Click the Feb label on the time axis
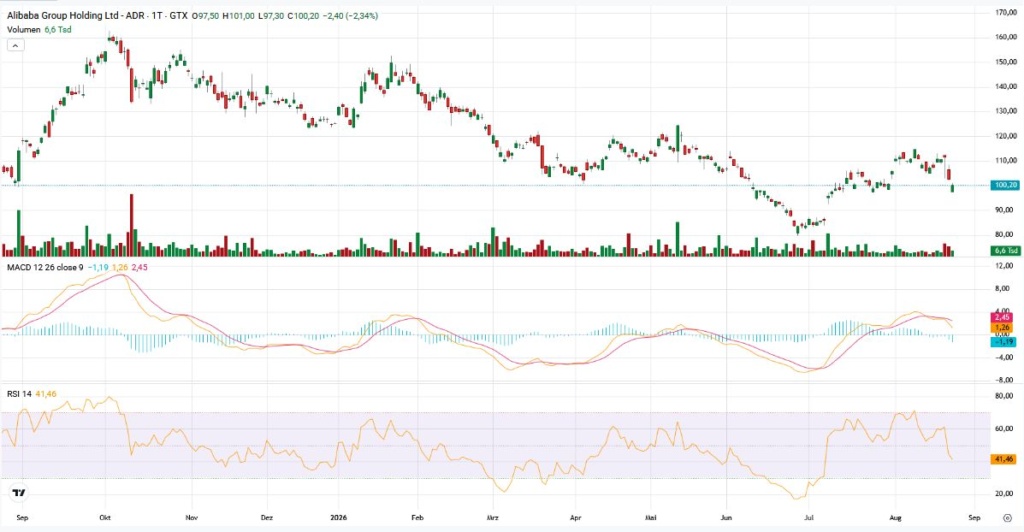Screen dimensions: 1024x532 (x=417, y=518)
